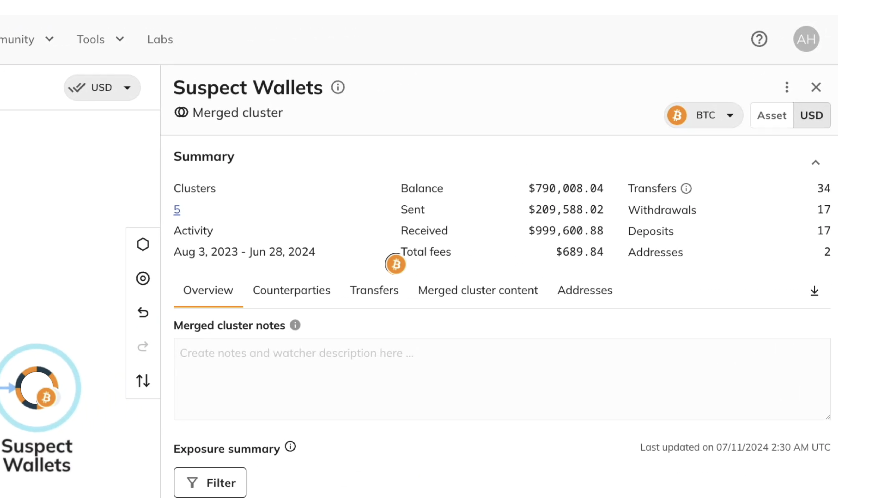Click the up-down sort arrows icon
The image size is (884, 498).
tap(143, 380)
